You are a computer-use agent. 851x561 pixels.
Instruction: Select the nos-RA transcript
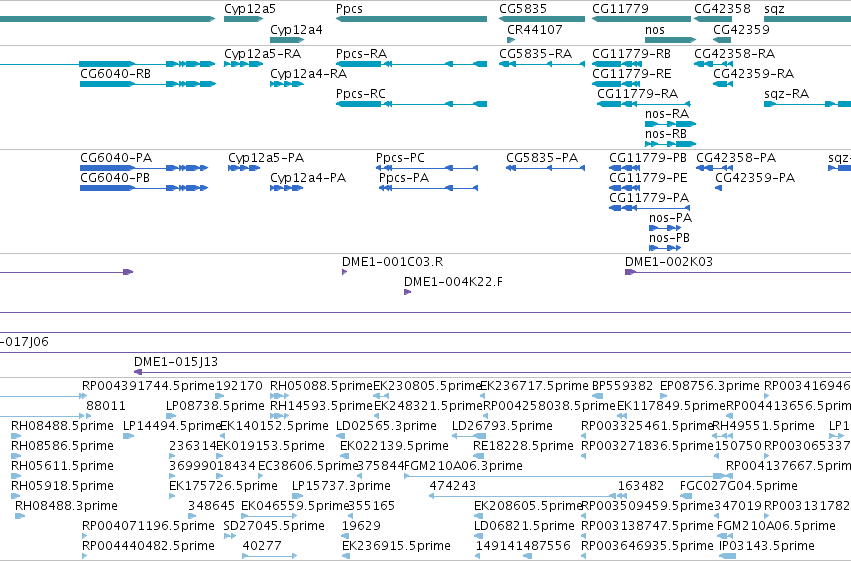[x=670, y=124]
